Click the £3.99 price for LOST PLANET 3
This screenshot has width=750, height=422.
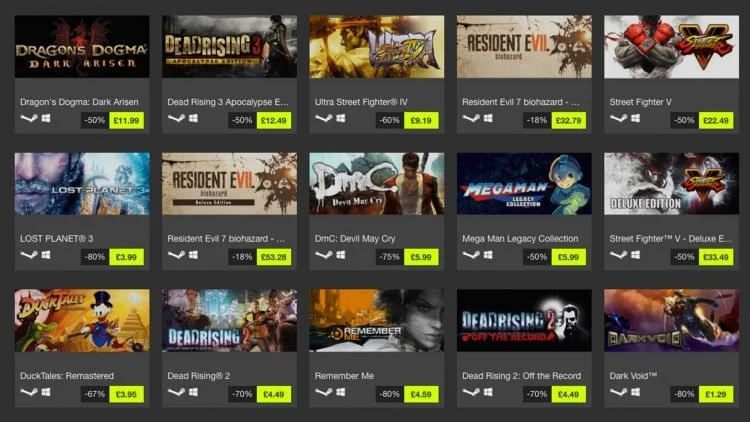click(126, 257)
